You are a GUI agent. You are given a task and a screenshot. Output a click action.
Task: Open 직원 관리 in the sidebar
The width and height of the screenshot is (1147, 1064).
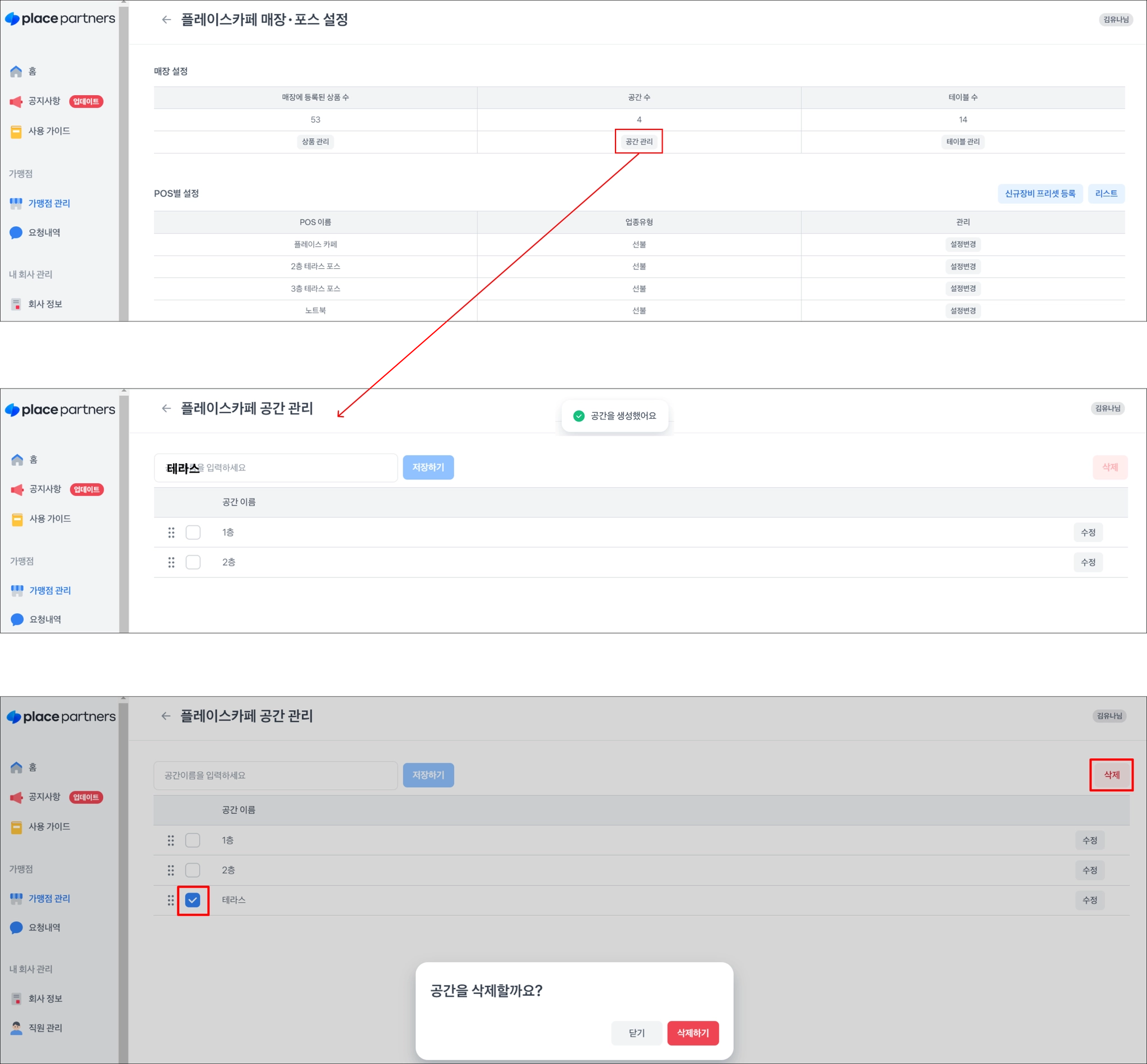coord(45,1027)
